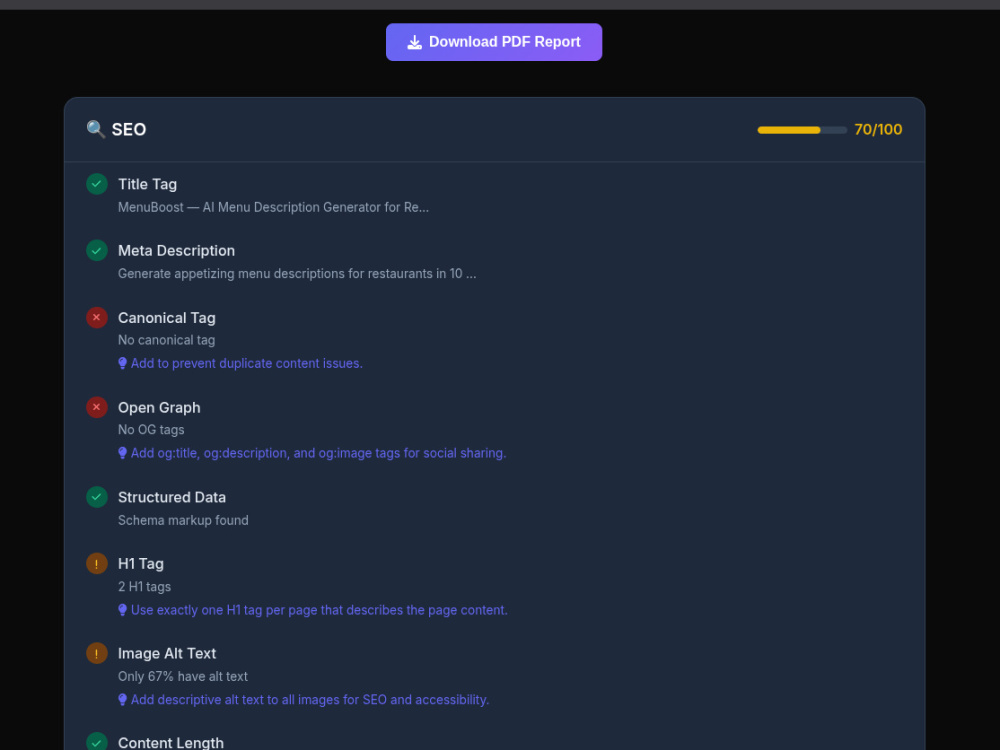The width and height of the screenshot is (1000, 750).
Task: Select the 'No OG tags' text
Action: click(x=151, y=430)
